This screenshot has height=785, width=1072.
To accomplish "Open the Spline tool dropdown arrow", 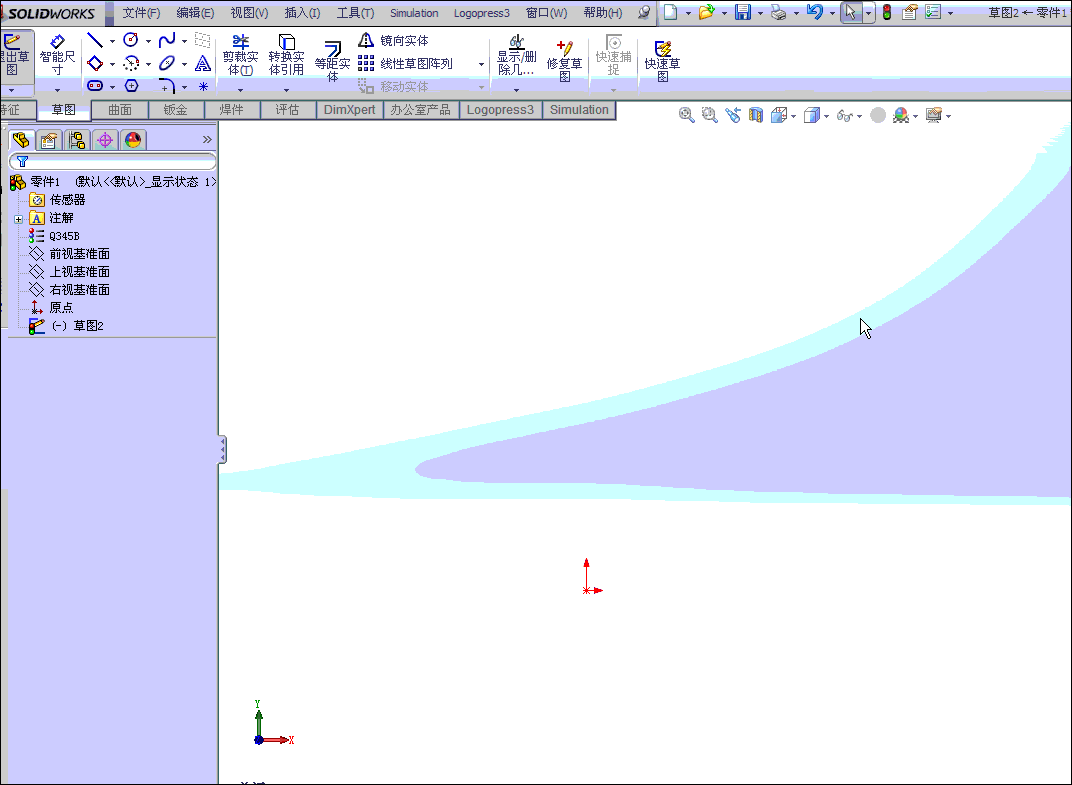I will click(x=184, y=41).
